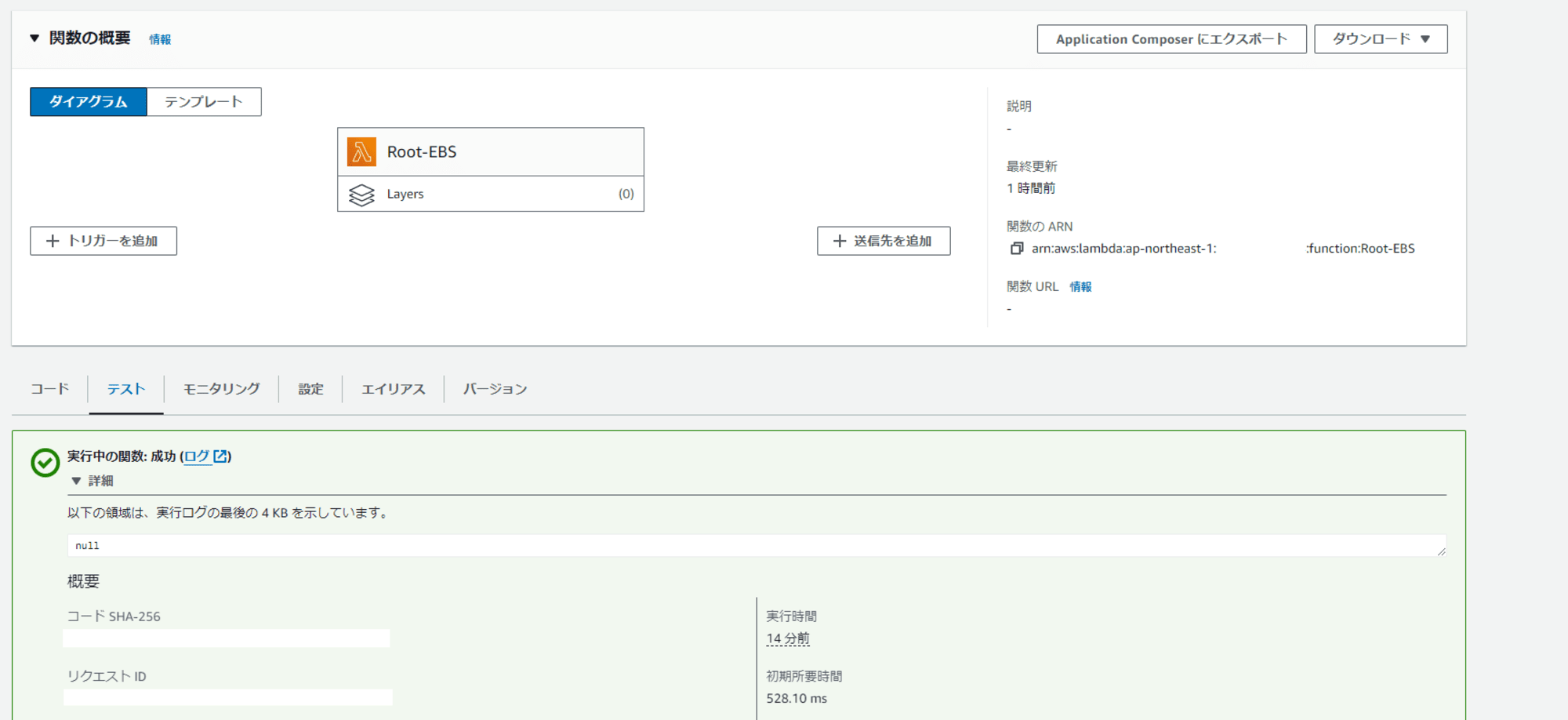Click the Lambda function icon for Root-EBS
Screen dimensions: 1568x720
[x=361, y=152]
